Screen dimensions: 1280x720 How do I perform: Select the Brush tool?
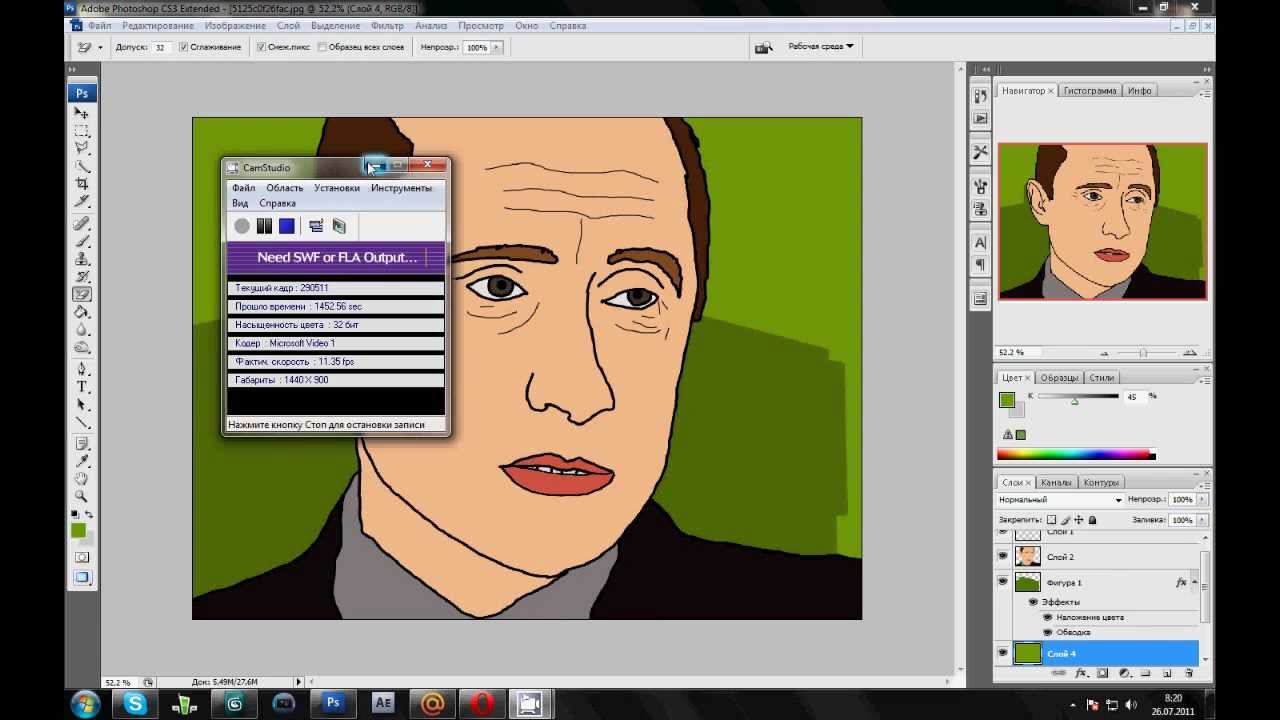pos(82,241)
